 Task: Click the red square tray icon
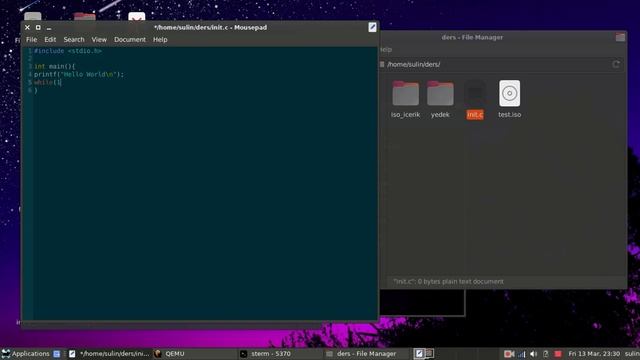pyautogui.click(x=558, y=354)
